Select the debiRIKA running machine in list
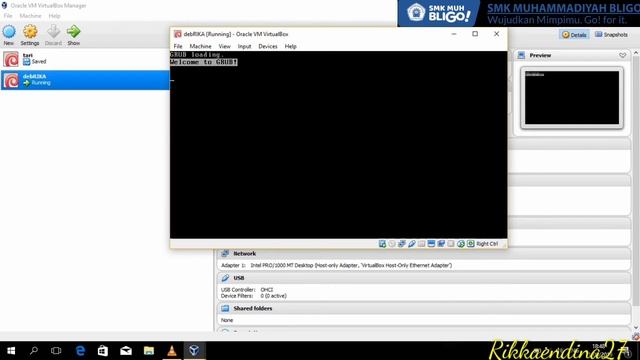Viewport: 640px width, 360px height. point(85,80)
